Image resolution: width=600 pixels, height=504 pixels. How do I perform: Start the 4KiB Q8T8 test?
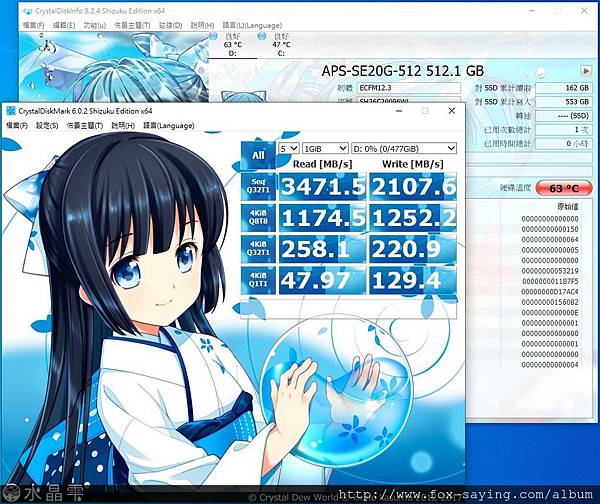(x=258, y=218)
